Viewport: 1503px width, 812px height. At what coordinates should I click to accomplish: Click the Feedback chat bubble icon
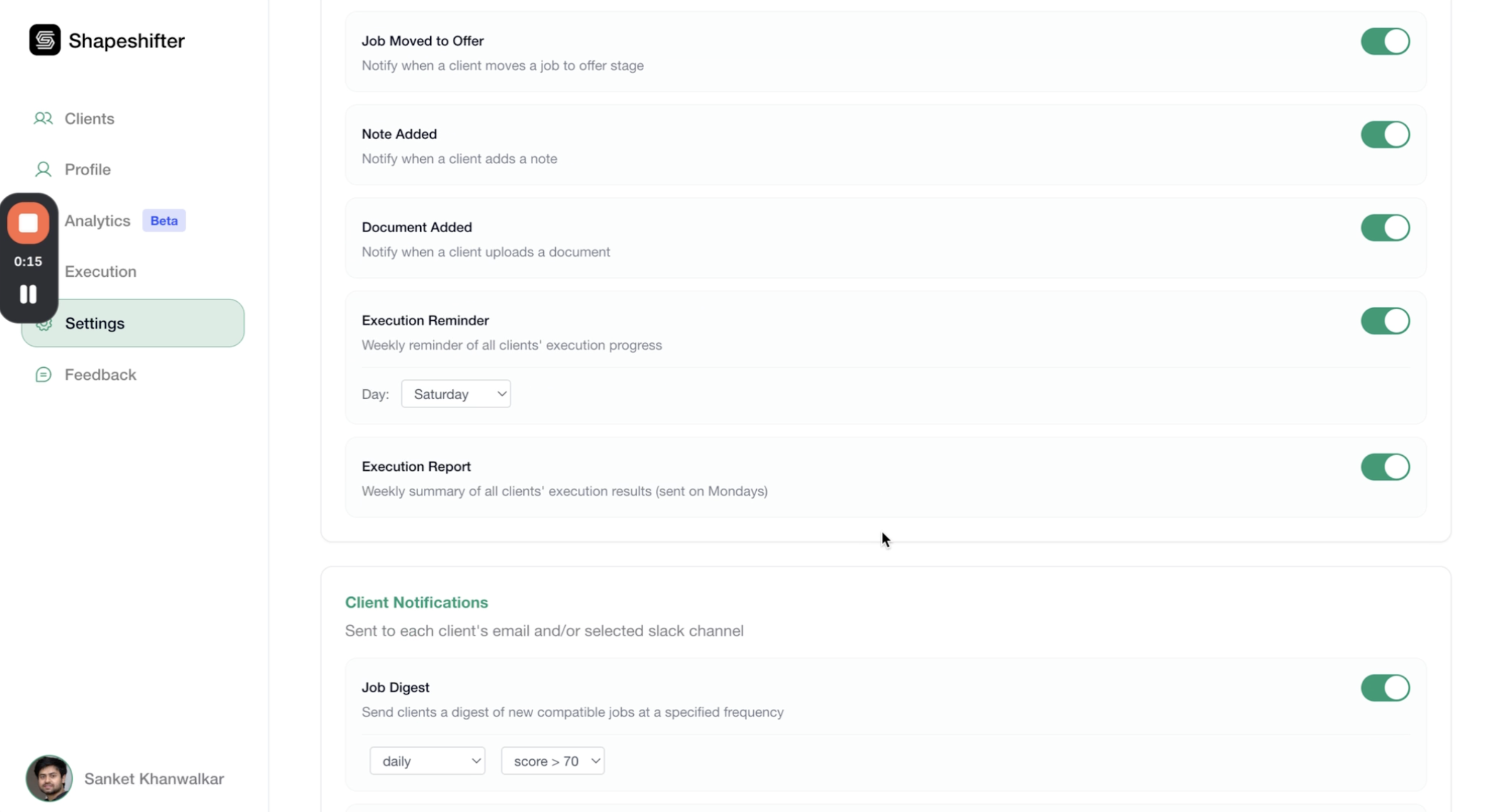[43, 375]
